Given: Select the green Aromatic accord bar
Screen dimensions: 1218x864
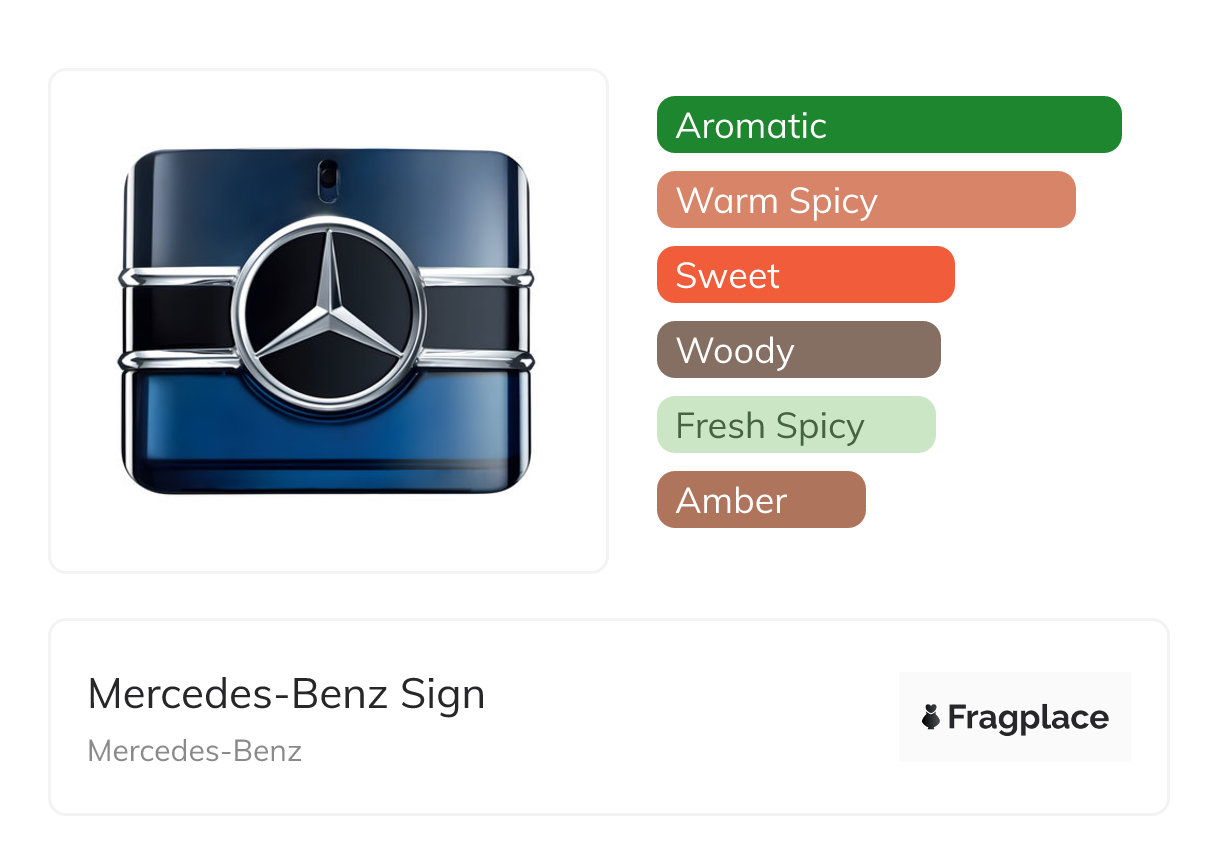Looking at the screenshot, I should 888,125.
